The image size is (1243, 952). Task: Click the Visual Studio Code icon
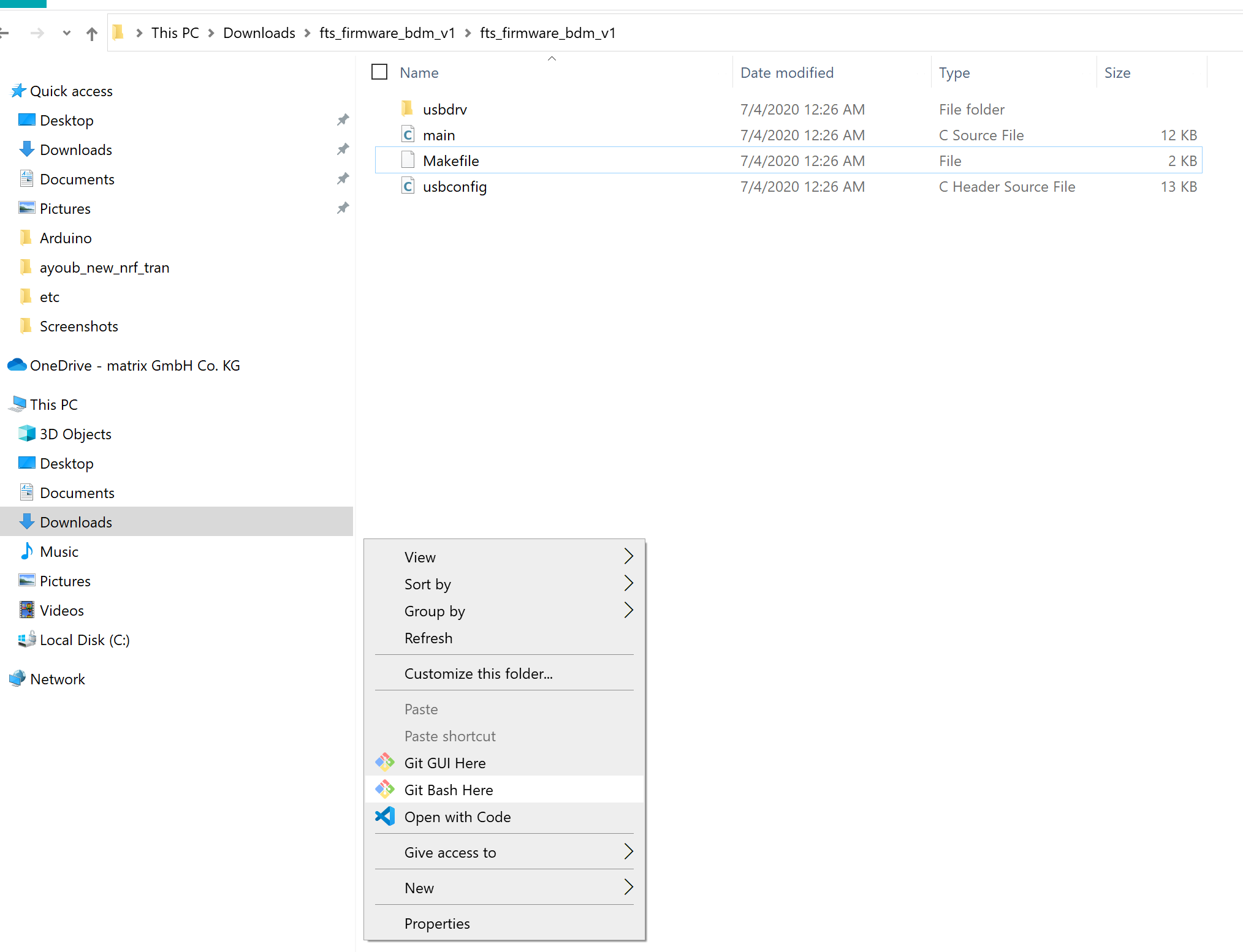click(x=385, y=817)
